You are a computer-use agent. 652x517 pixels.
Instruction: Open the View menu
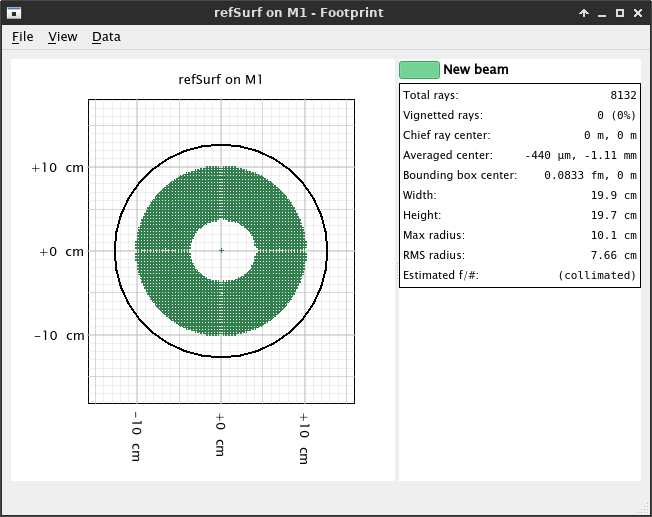tap(62, 37)
